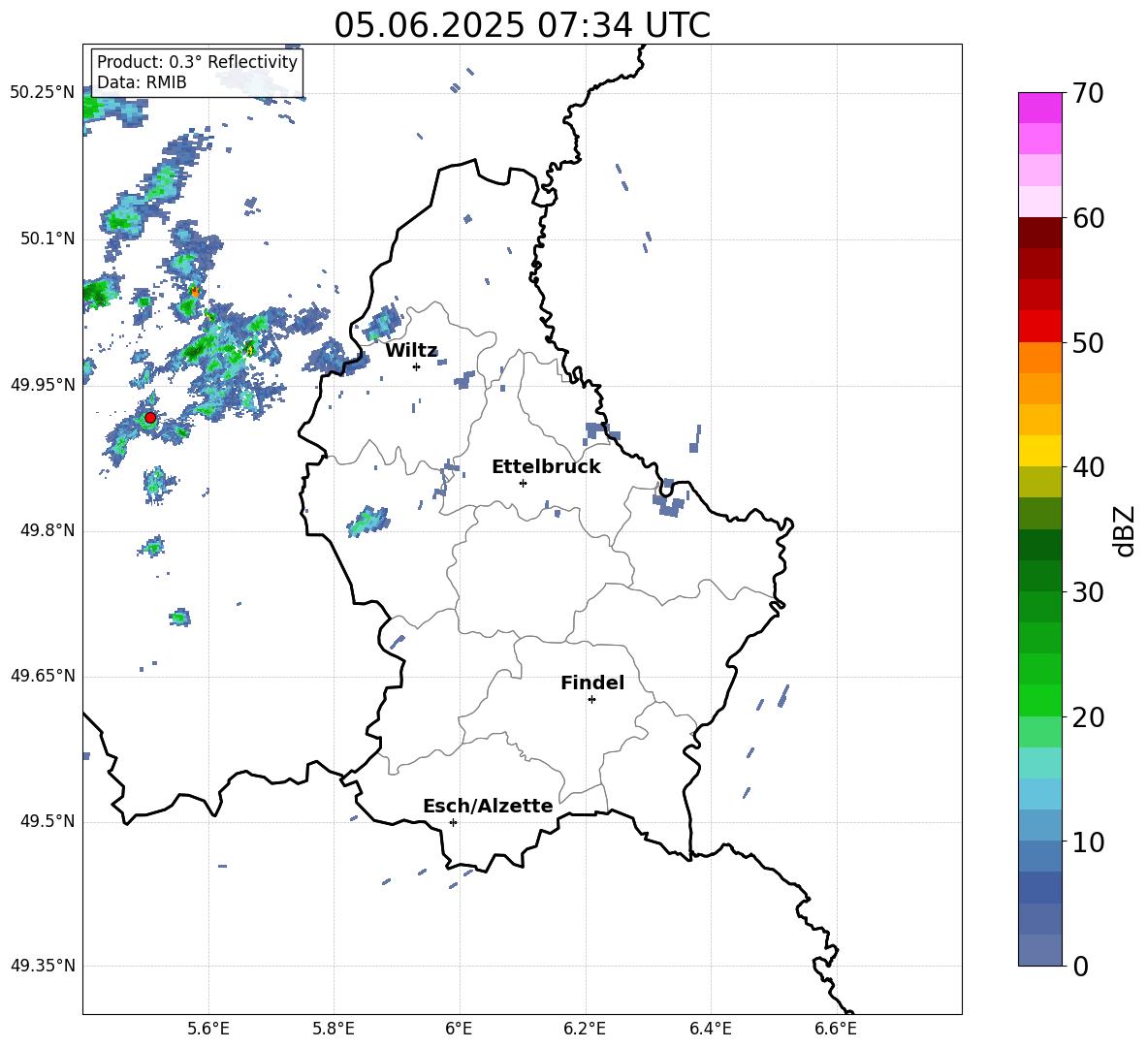Click the 6°E longitude tick label
The height and width of the screenshot is (1048, 1148).
[x=459, y=1029]
